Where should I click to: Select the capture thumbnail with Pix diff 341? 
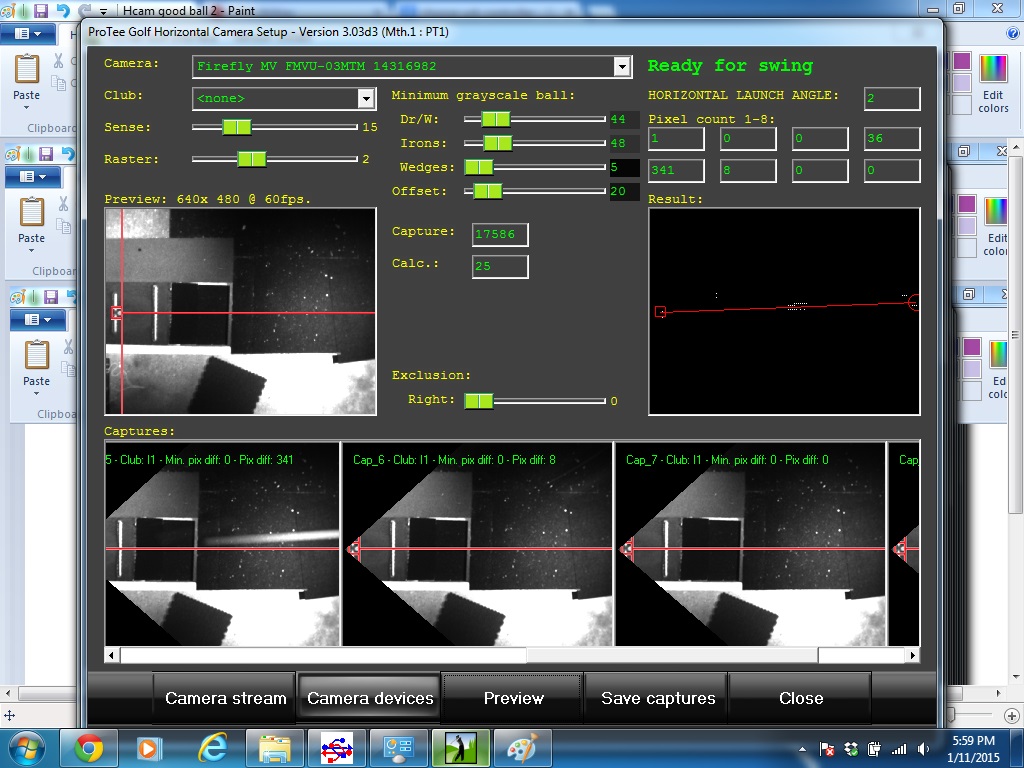click(x=223, y=543)
